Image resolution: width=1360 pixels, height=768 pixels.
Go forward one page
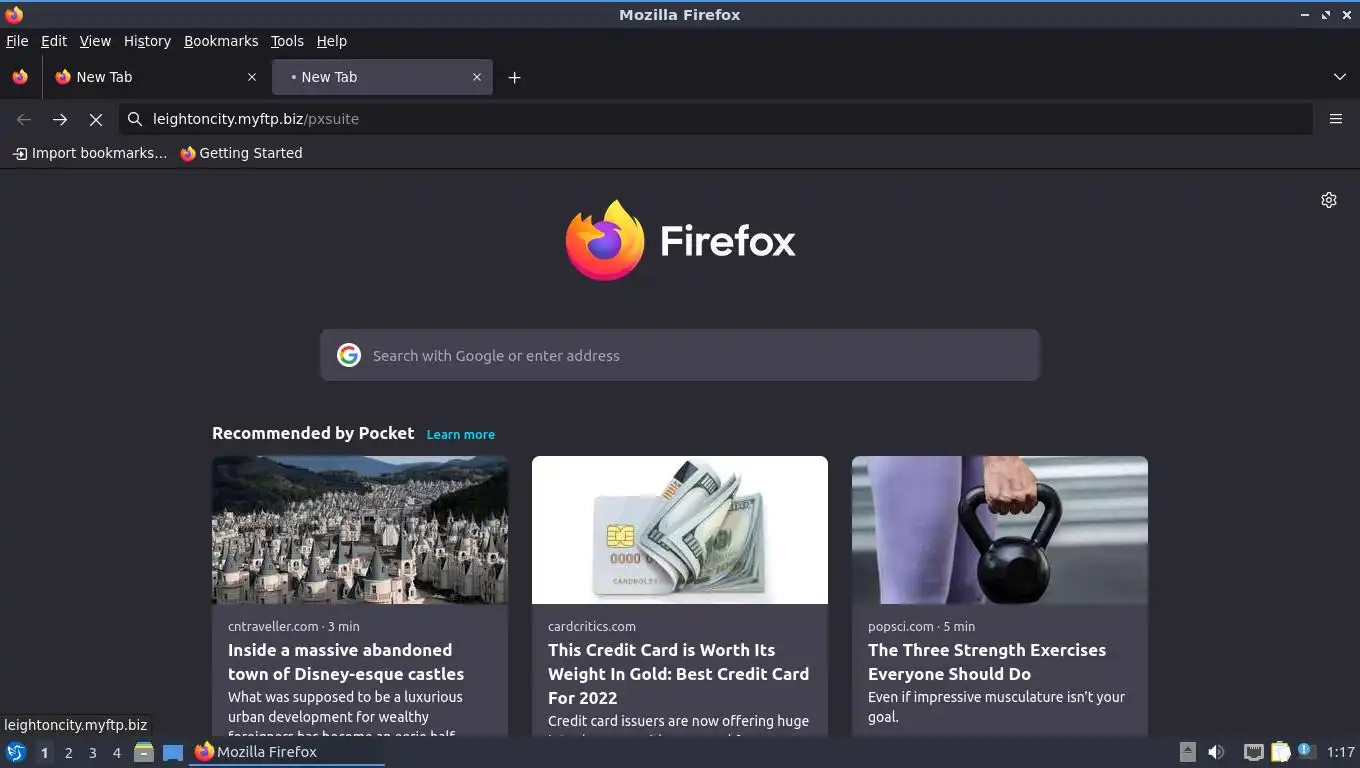click(x=60, y=119)
